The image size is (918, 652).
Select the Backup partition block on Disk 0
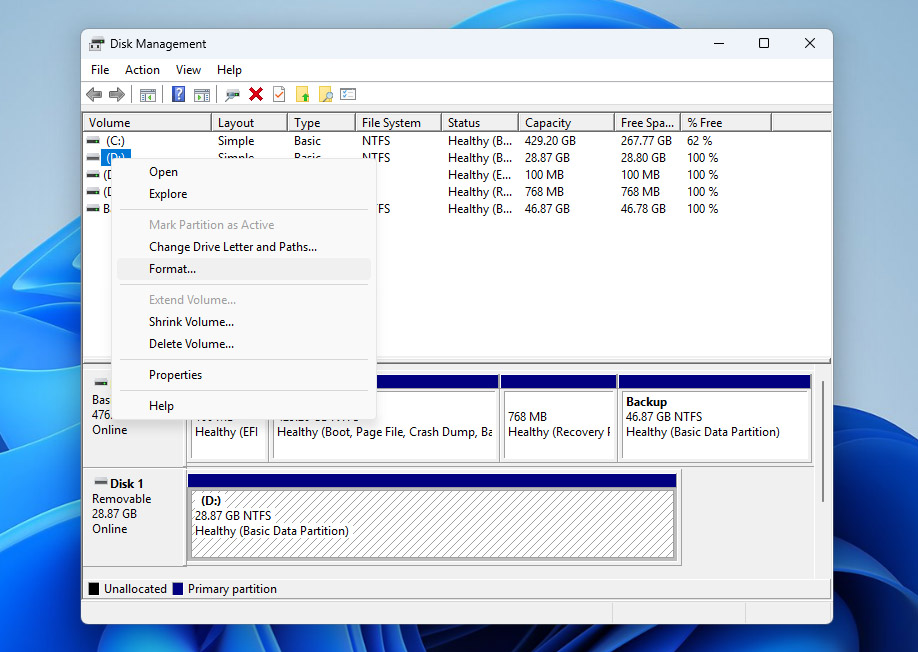click(715, 418)
